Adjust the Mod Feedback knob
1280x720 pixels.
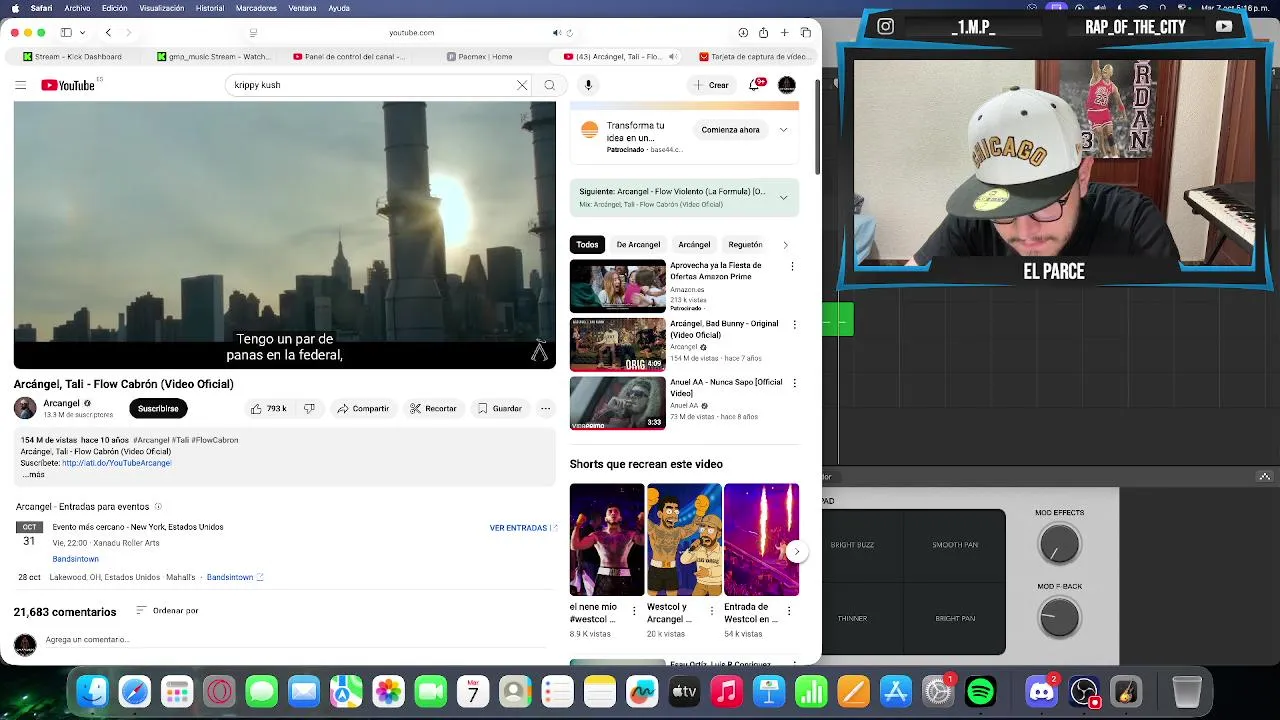(x=1059, y=618)
